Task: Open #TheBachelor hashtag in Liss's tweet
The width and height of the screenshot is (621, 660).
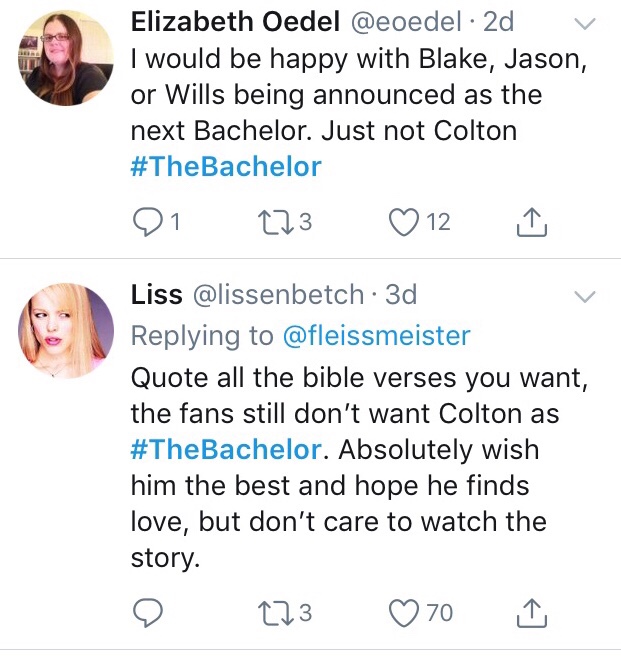Action: coord(226,449)
